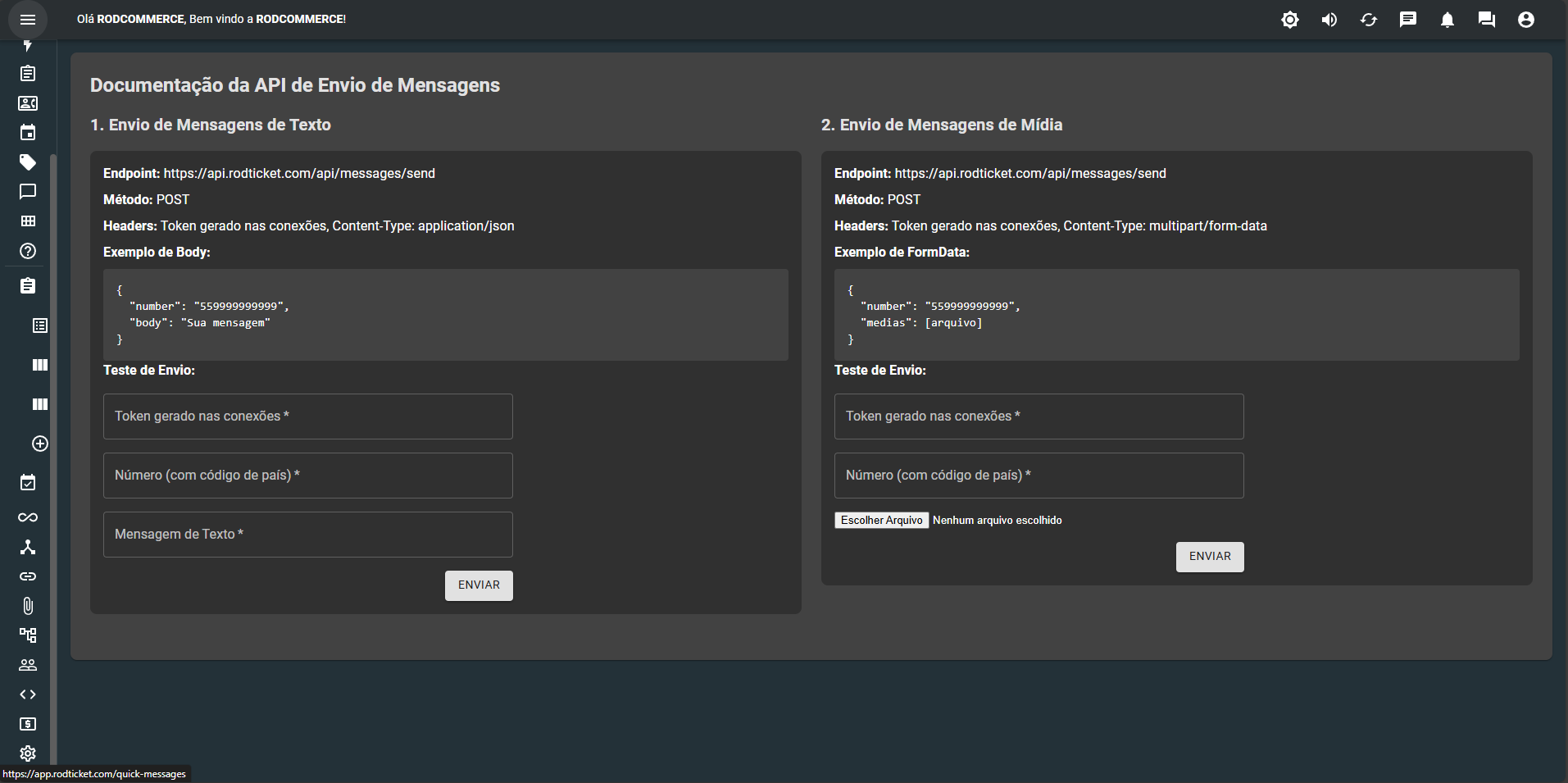The width and height of the screenshot is (1568, 783).
Task: Focus Token field in text message section
Action: pyautogui.click(x=308, y=417)
